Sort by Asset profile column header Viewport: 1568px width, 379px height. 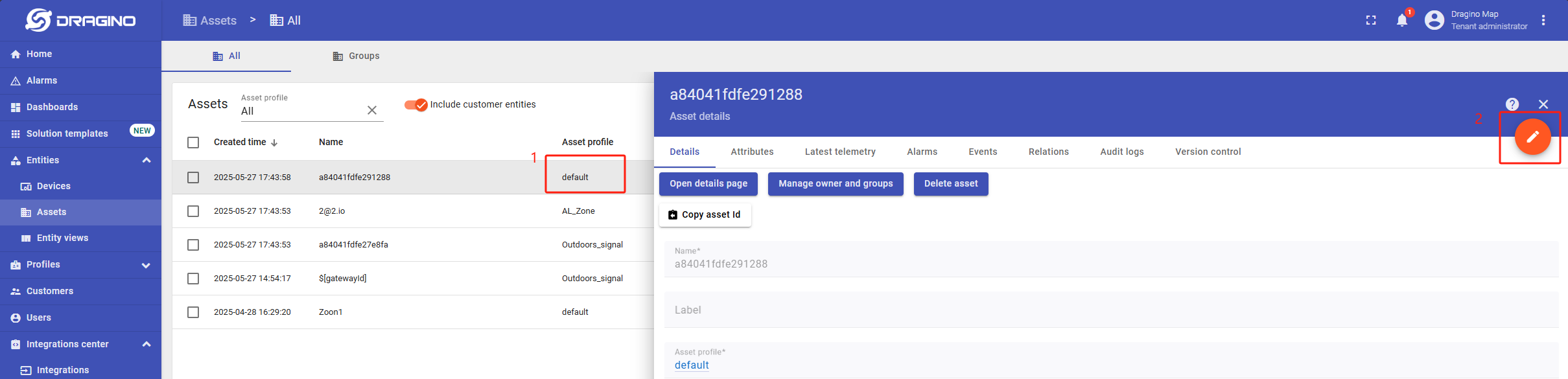pyautogui.click(x=587, y=143)
